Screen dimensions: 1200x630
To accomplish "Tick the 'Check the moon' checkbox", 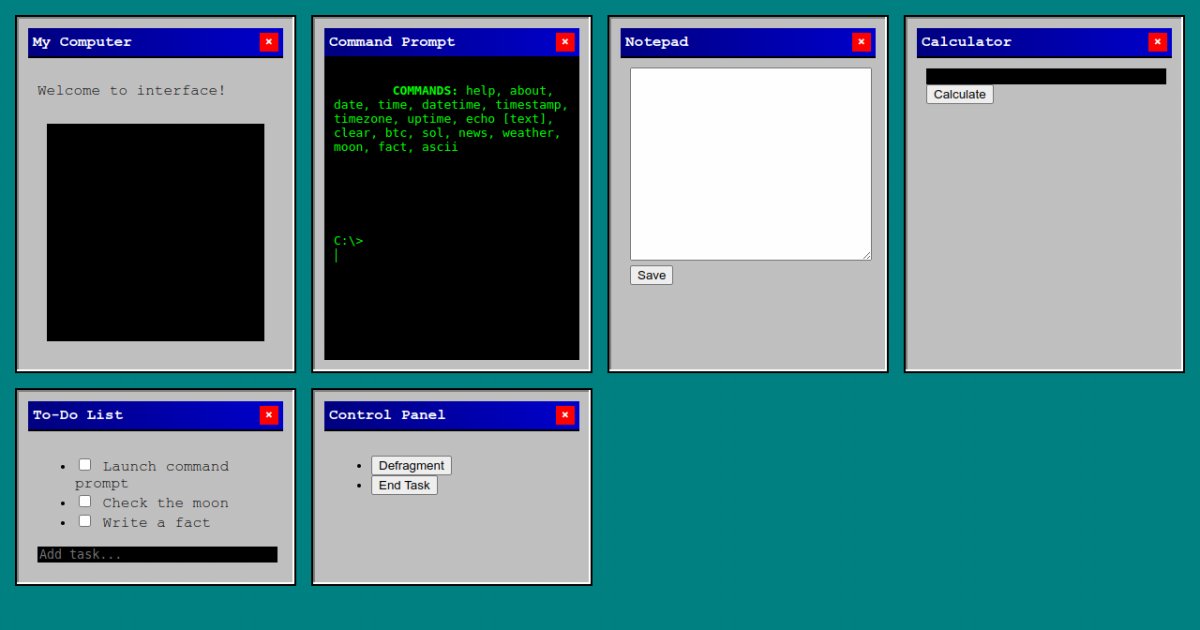I will (x=85, y=501).
